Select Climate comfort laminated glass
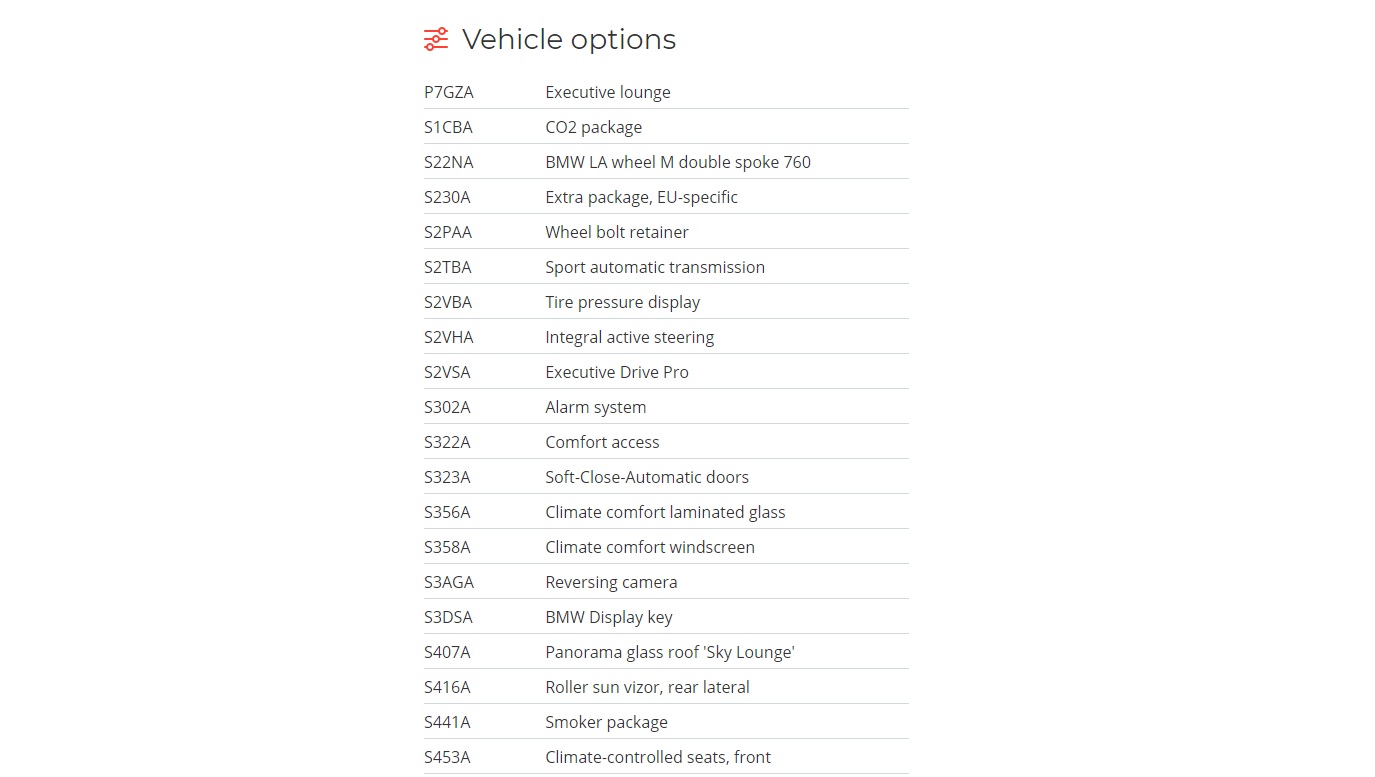 665,512
